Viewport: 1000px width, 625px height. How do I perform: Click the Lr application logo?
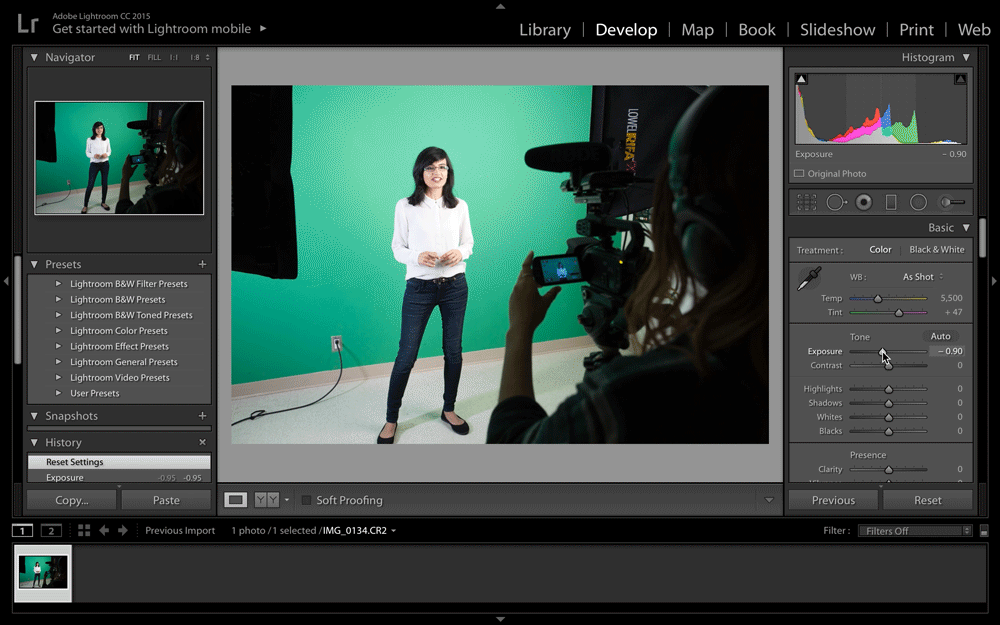[x=28, y=24]
